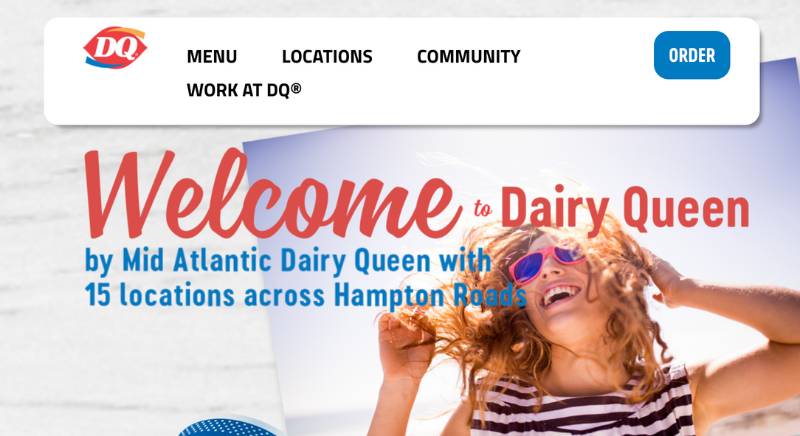Click the purple sky of the hero photo
This screenshot has width=800, height=436.
(663, 153)
